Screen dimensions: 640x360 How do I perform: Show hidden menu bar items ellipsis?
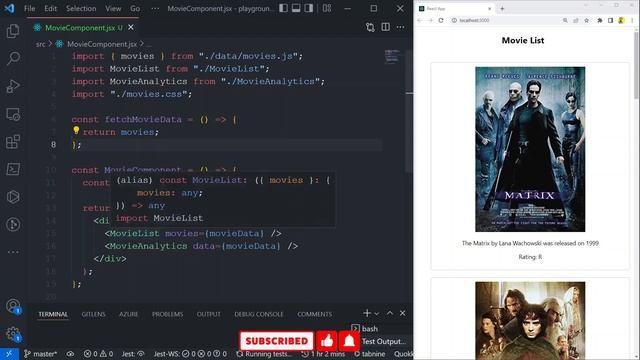[x=155, y=8]
